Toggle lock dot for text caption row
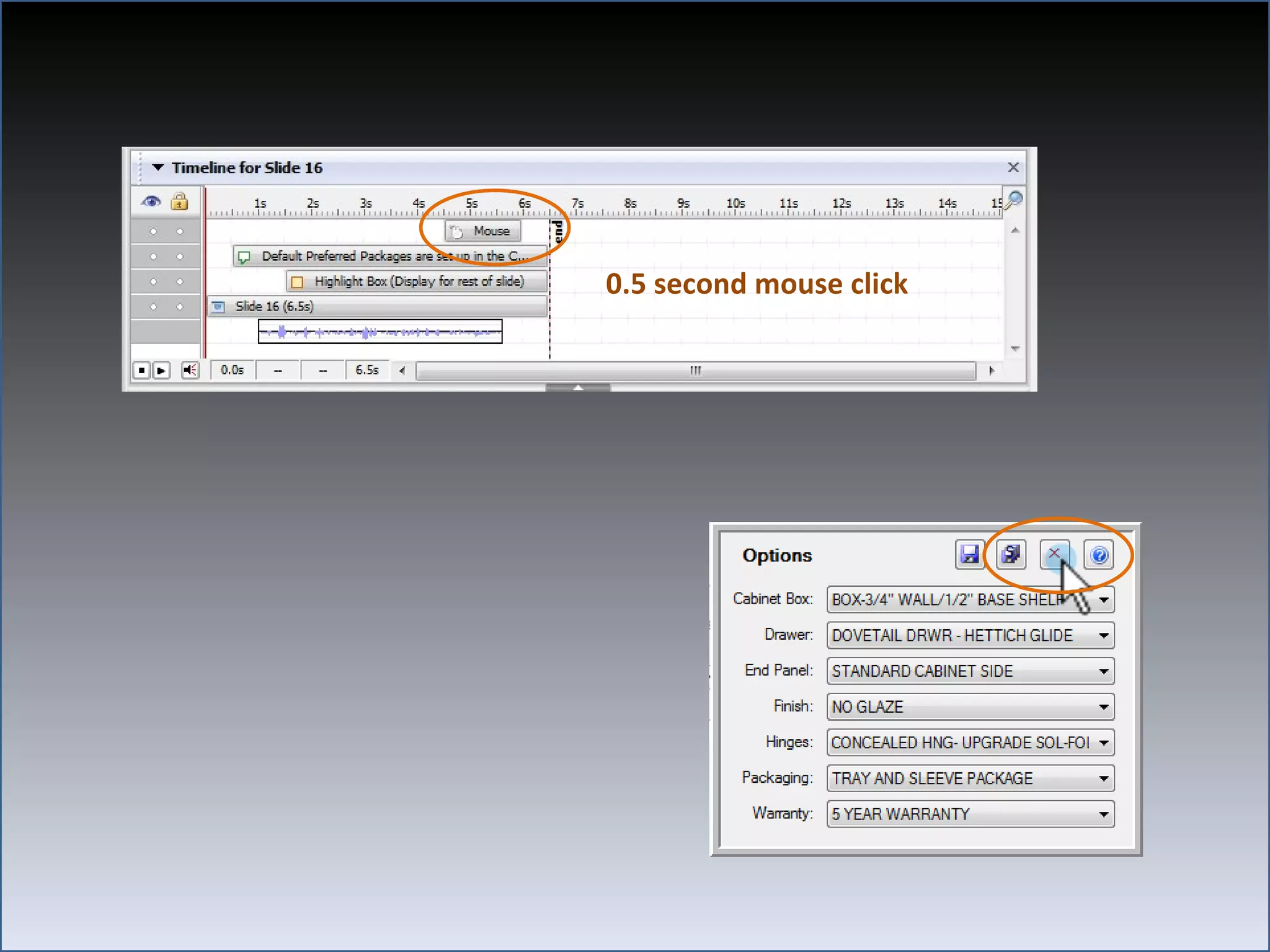 (180, 257)
